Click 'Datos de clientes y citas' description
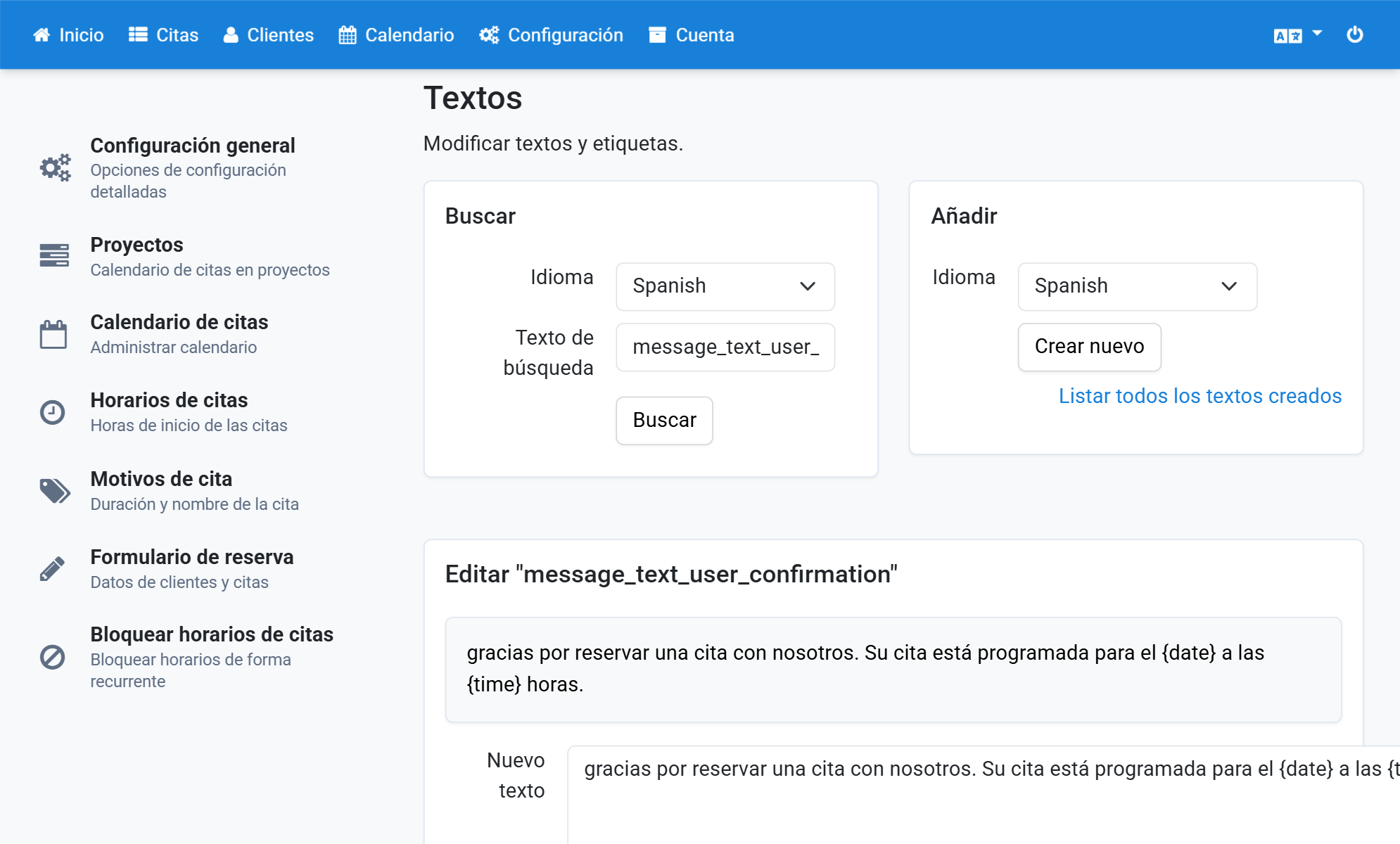1400x844 pixels. [179, 582]
